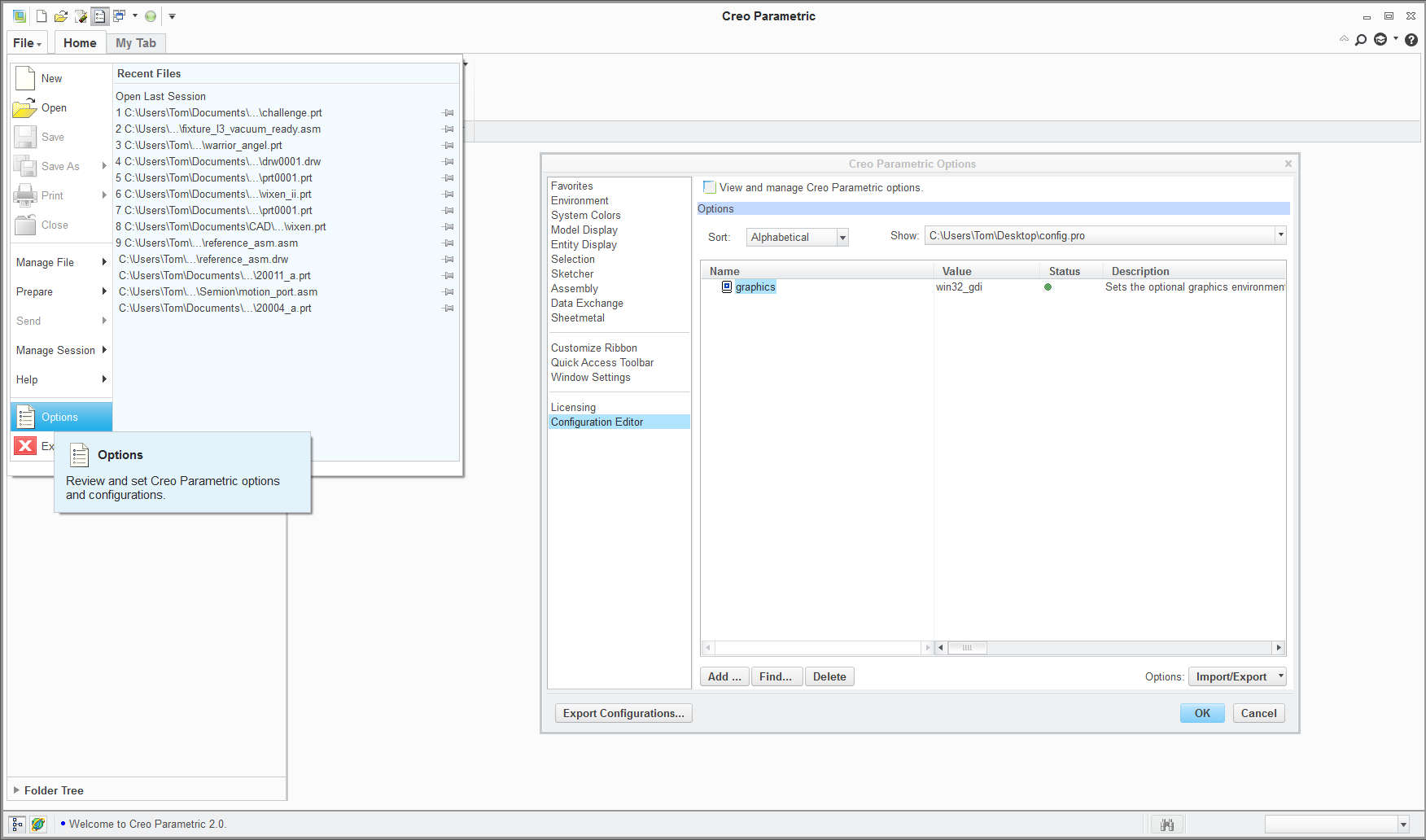Click the Open folder icon in File menu

click(x=24, y=107)
